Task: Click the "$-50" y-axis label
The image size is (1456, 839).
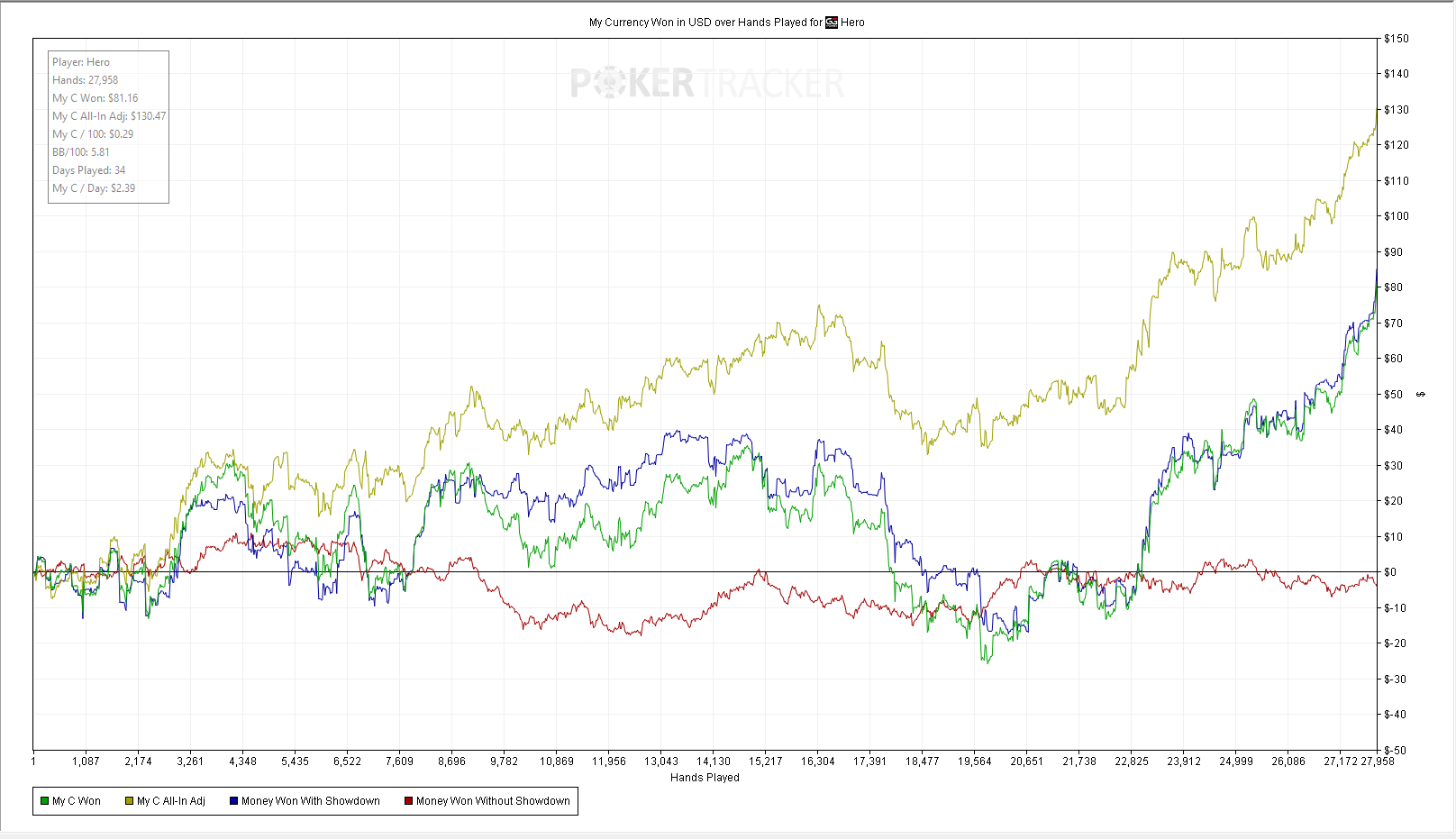Action: (x=1396, y=751)
